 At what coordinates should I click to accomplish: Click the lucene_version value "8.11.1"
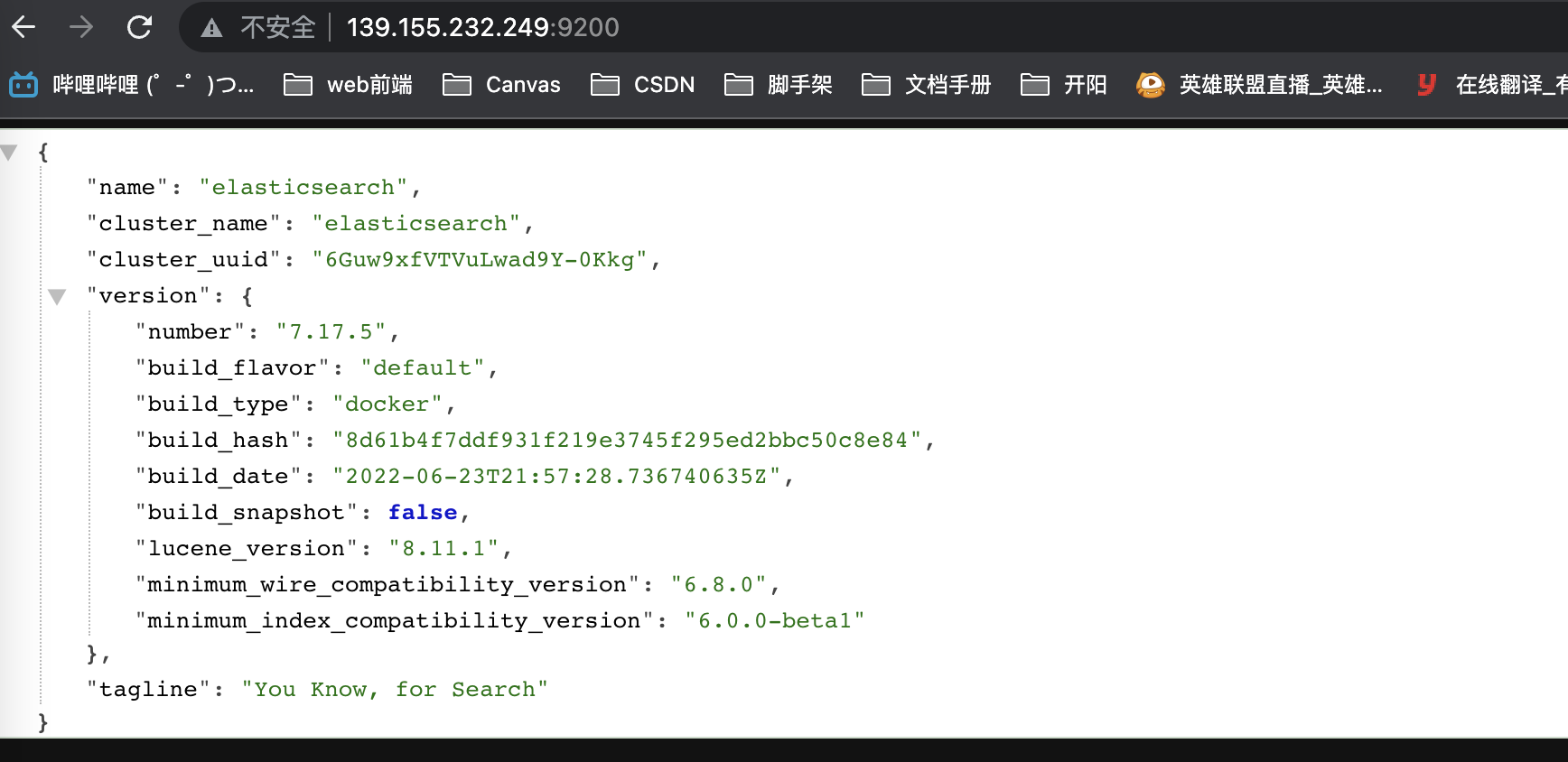[443, 549]
